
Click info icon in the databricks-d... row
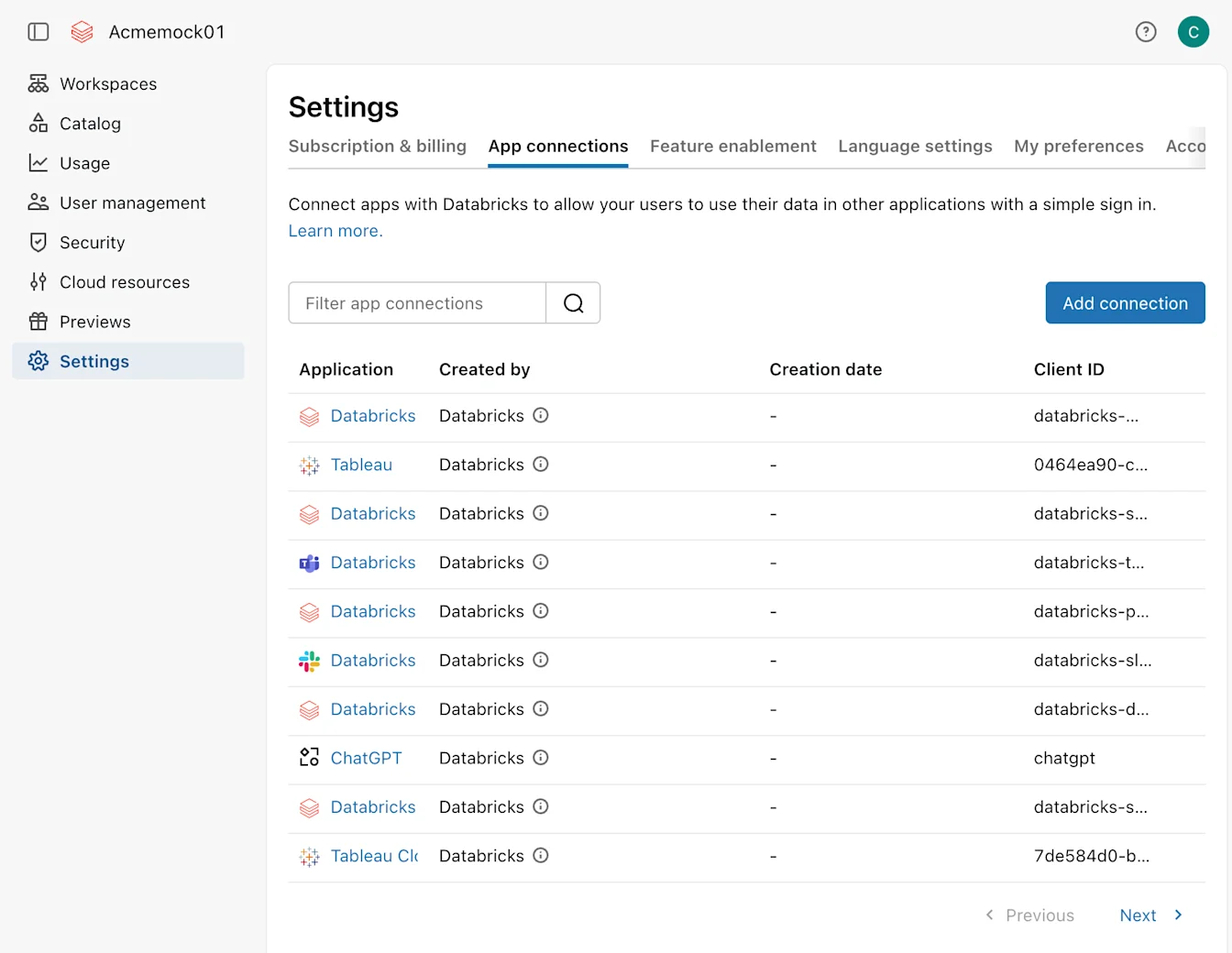coord(541,708)
